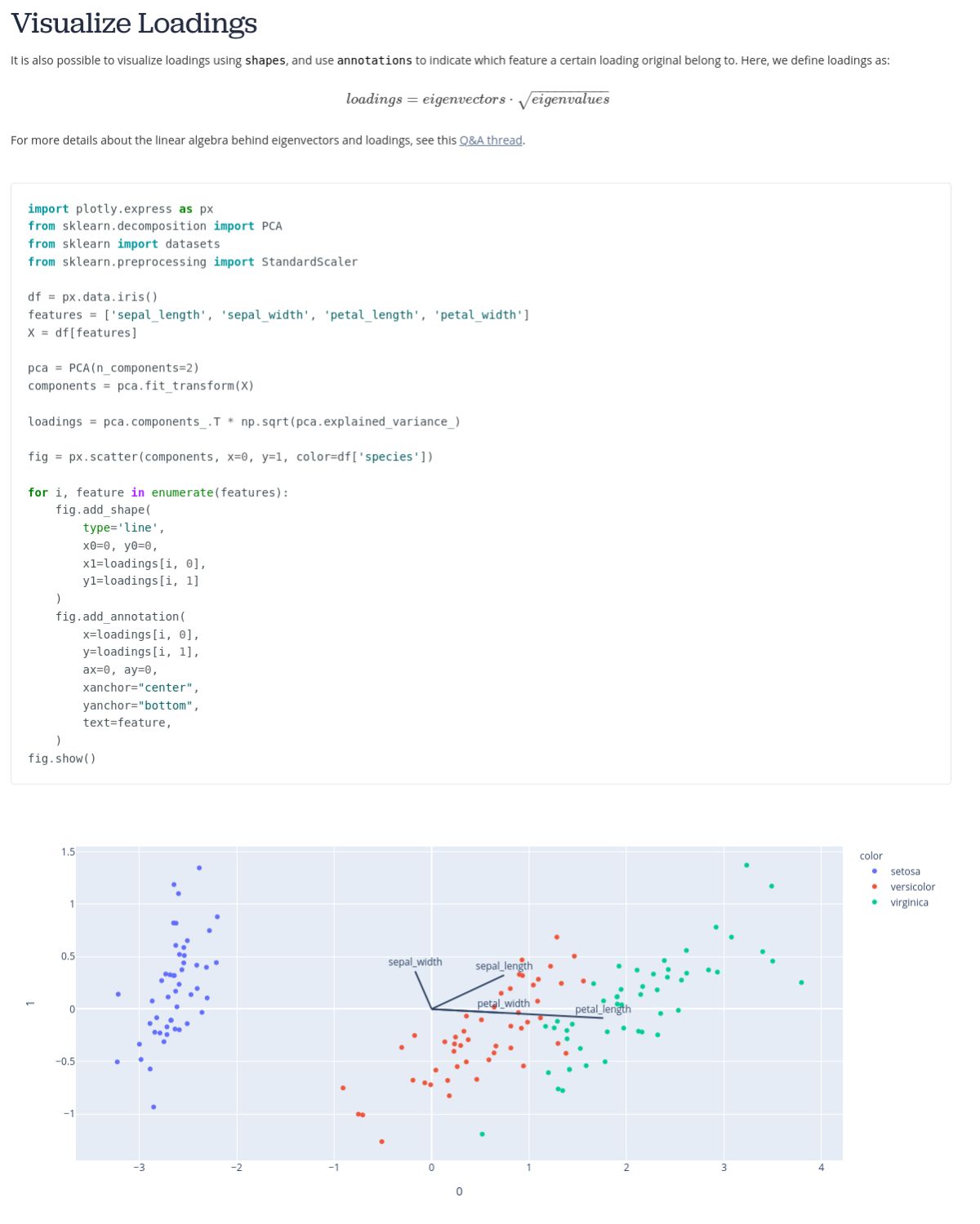
Task: Click the code line 'X = df[features]'
Action: (x=82, y=333)
